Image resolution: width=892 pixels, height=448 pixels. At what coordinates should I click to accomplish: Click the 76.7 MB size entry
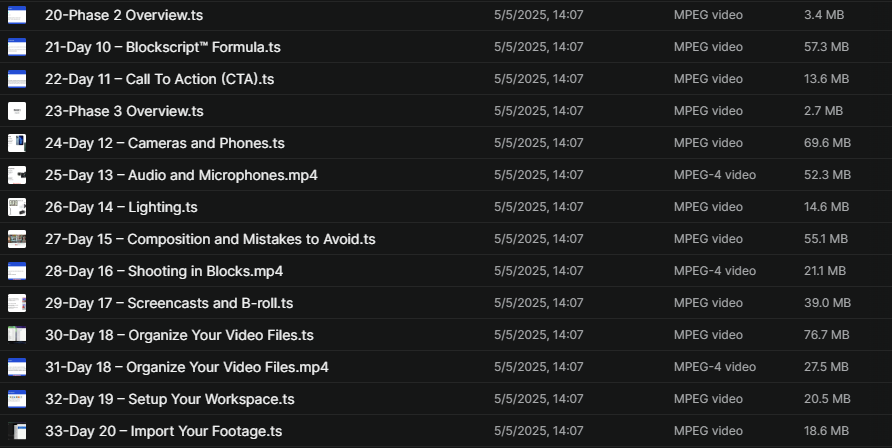point(826,335)
